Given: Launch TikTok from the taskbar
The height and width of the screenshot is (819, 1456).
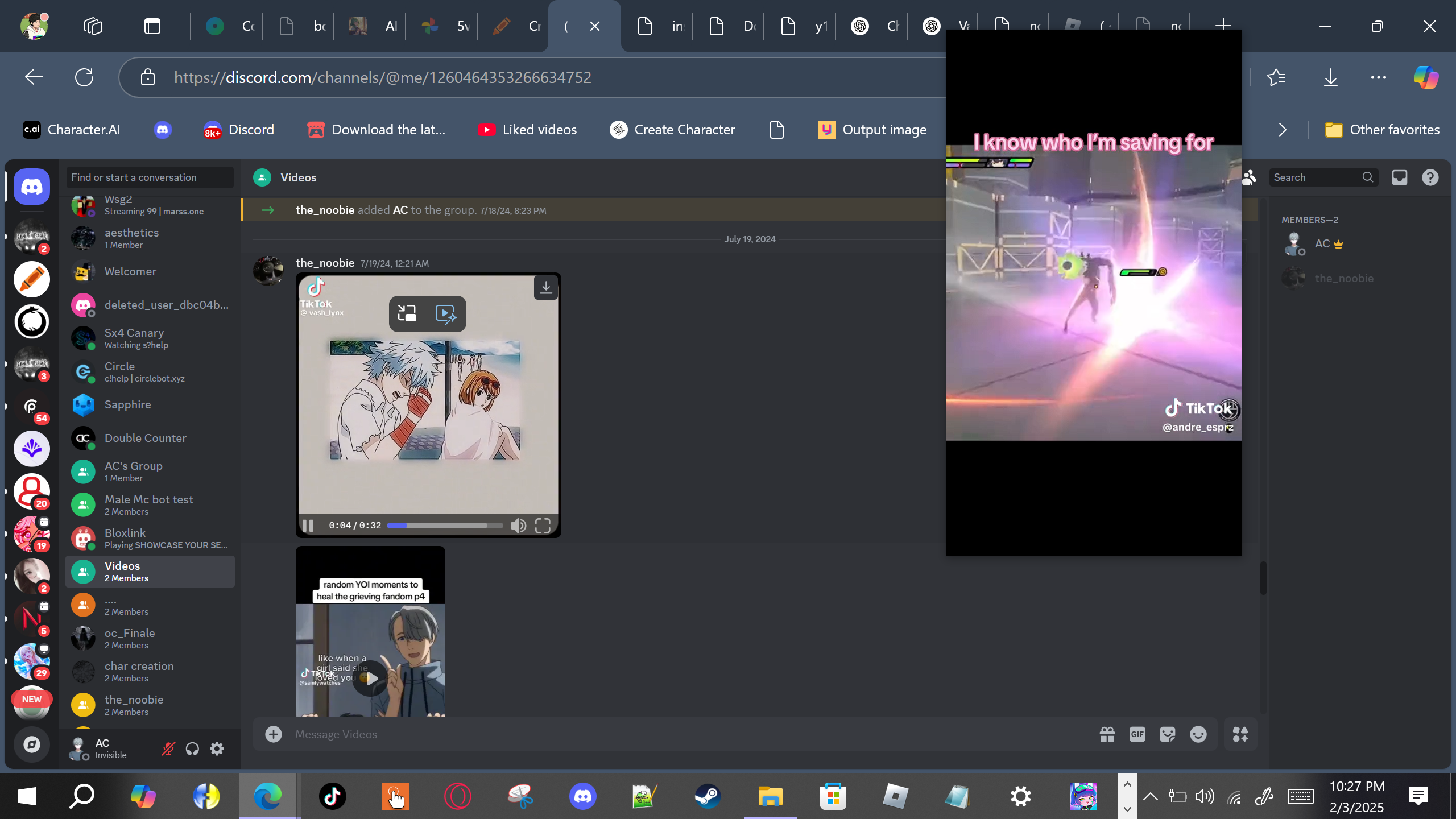Looking at the screenshot, I should [x=333, y=796].
